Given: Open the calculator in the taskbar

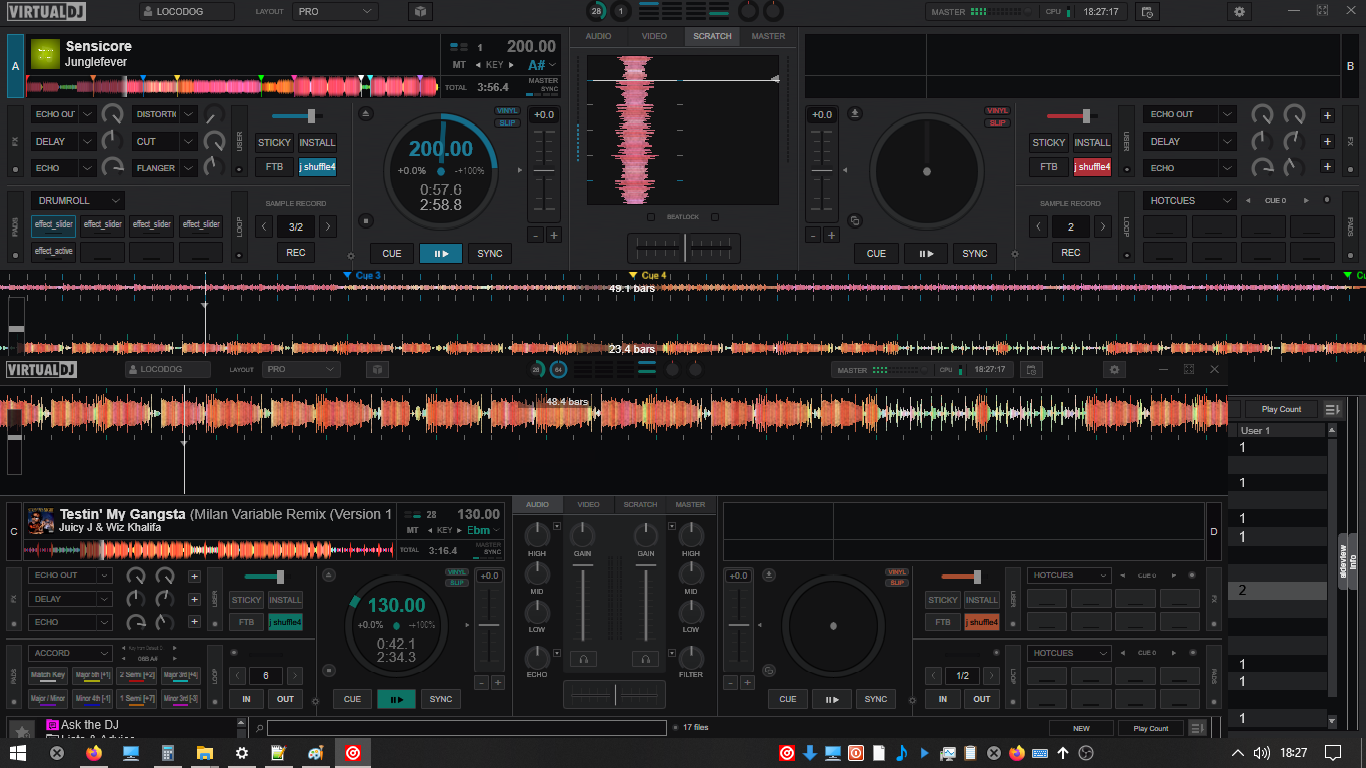Looking at the screenshot, I should [x=168, y=753].
